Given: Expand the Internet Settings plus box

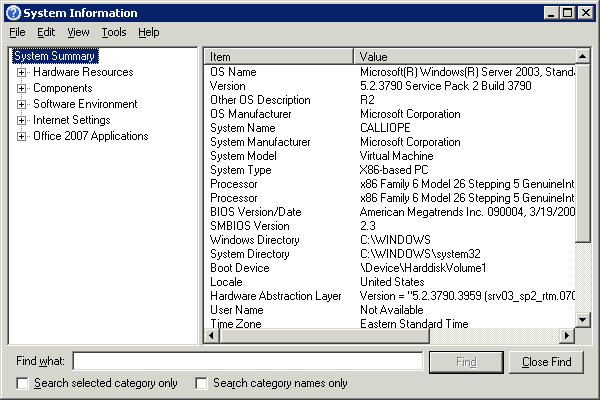Looking at the screenshot, I should coord(21,120).
